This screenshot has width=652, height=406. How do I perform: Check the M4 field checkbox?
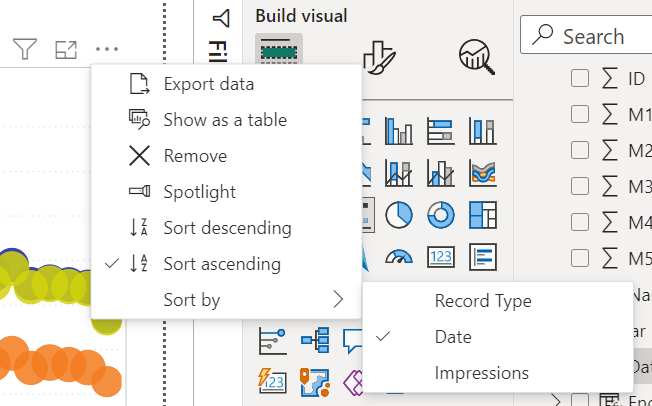(580, 222)
